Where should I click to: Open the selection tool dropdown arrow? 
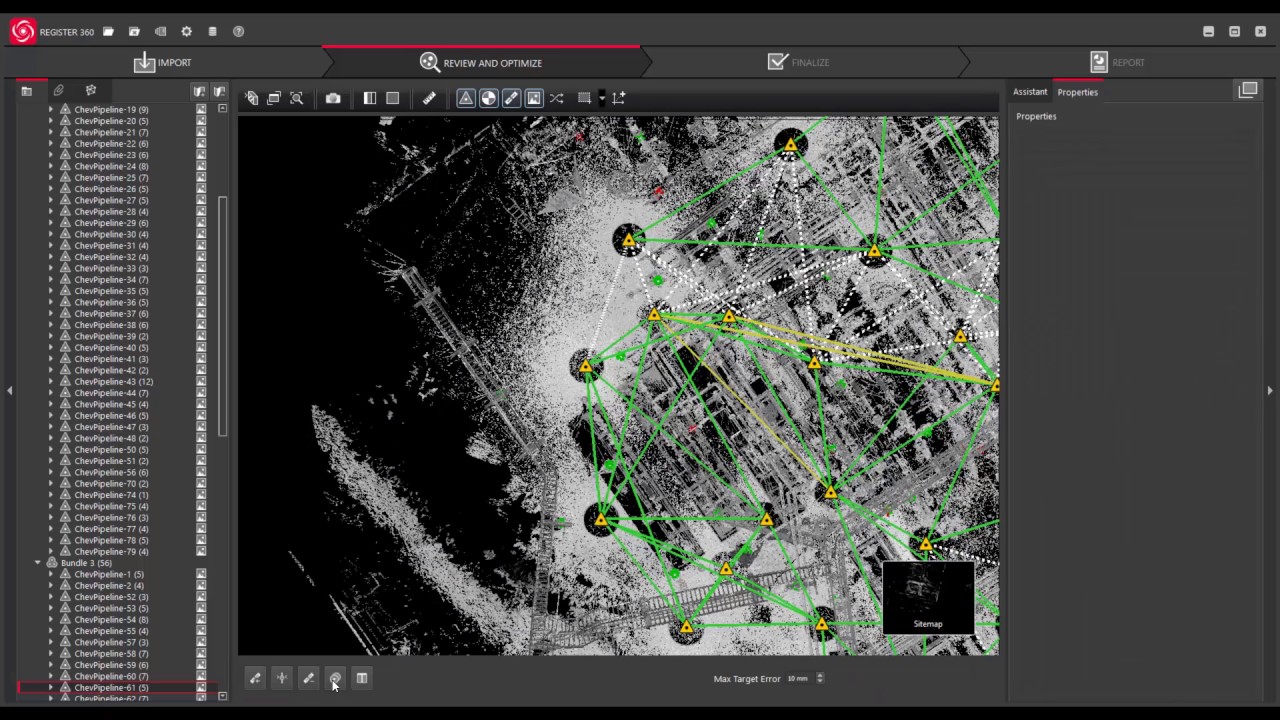click(601, 98)
